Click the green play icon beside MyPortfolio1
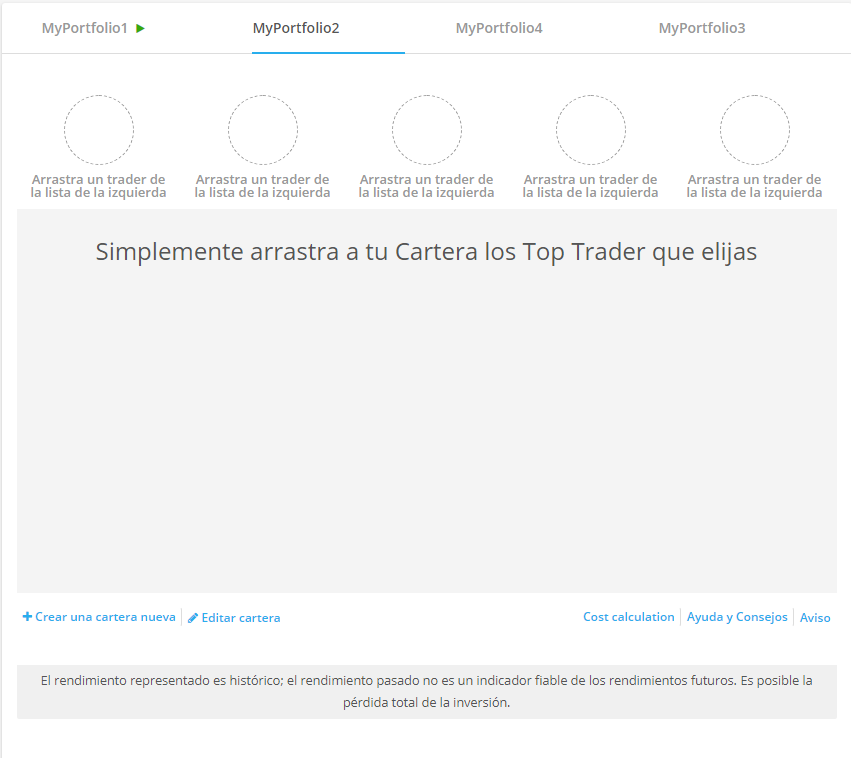Image resolution: width=851 pixels, height=758 pixels. 141,28
